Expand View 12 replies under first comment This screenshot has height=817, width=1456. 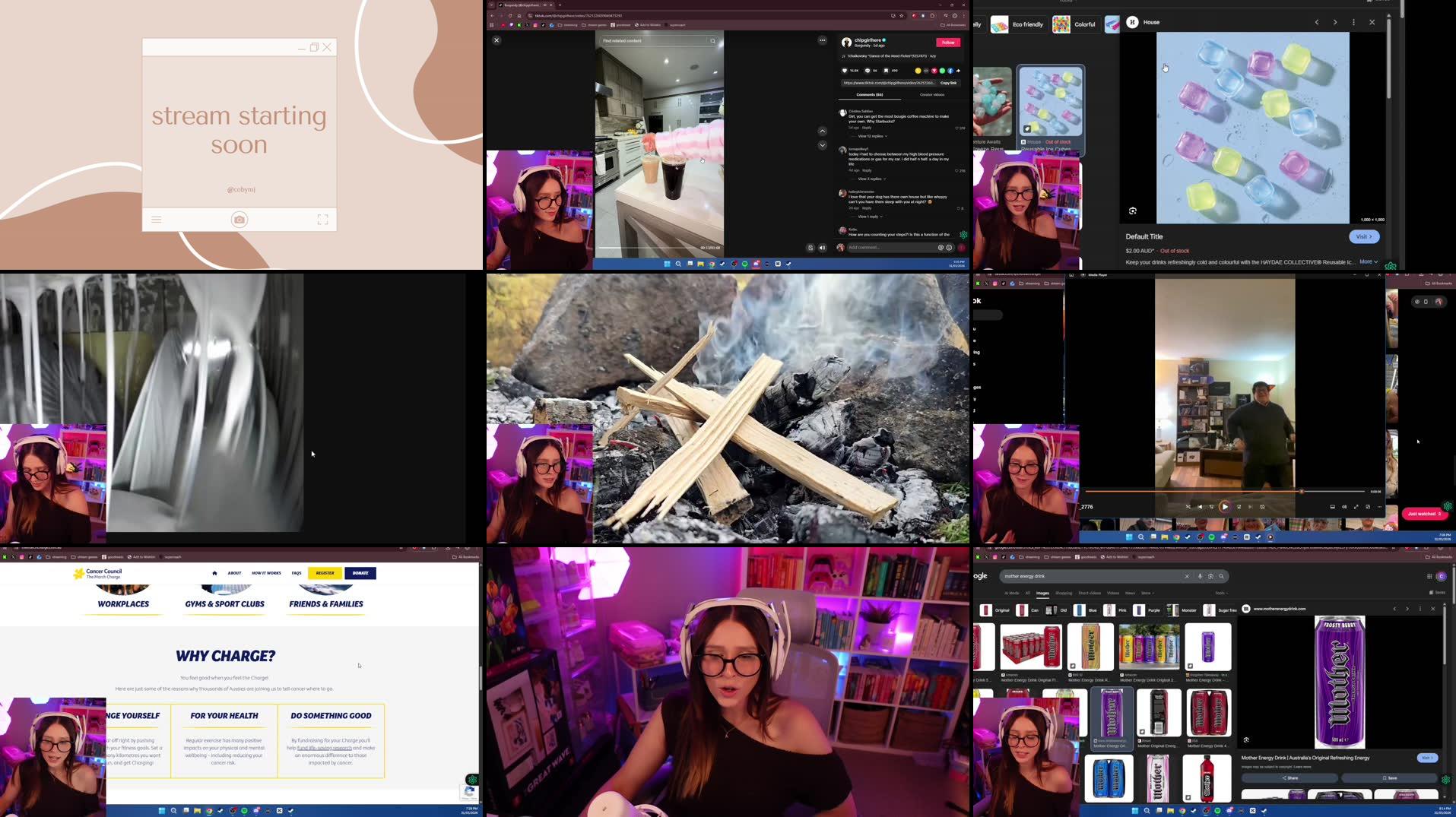pos(871,136)
